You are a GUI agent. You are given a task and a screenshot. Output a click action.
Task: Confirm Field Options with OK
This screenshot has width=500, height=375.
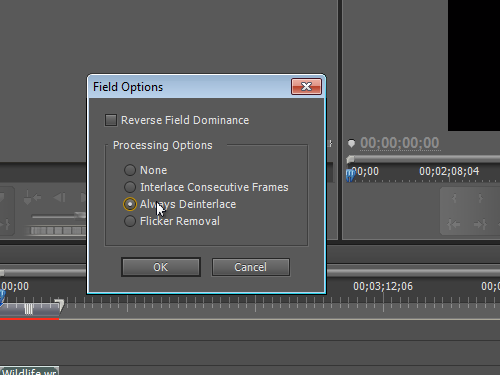(161, 267)
